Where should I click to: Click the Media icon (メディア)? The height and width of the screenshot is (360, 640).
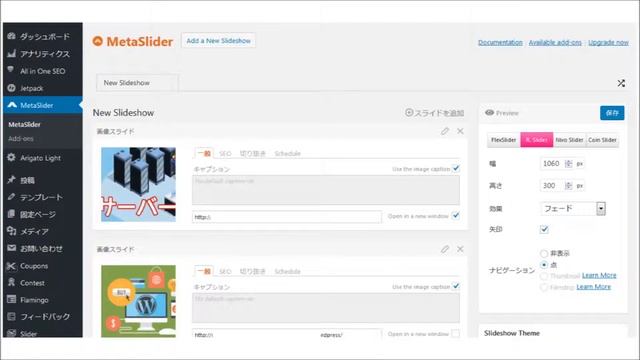coord(11,231)
